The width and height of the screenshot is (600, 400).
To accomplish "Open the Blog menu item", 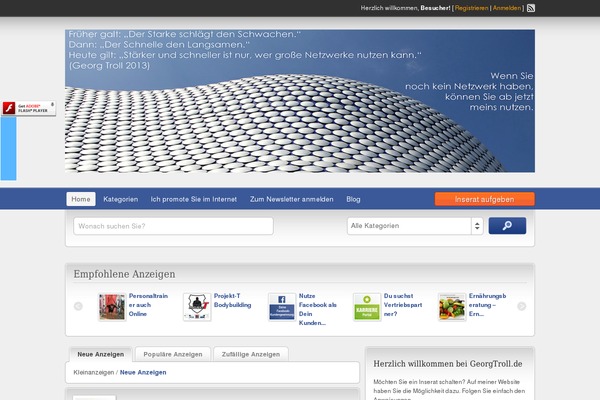I will point(353,199).
